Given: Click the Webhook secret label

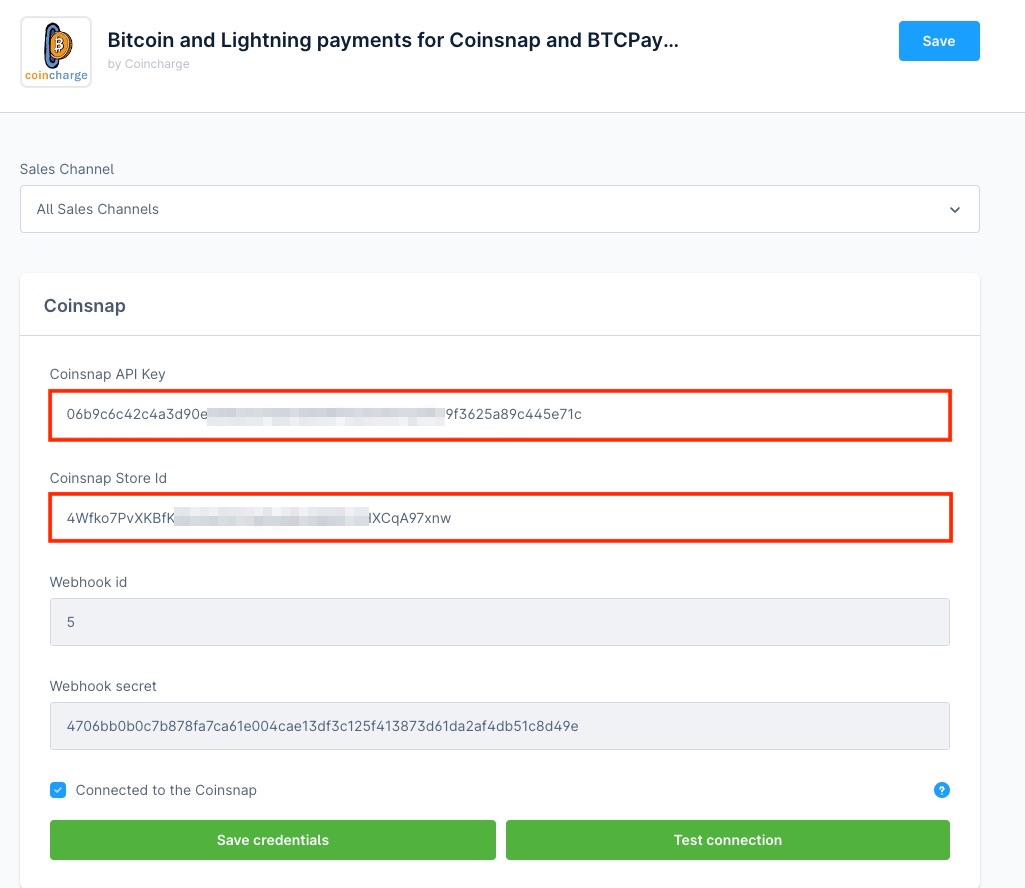Looking at the screenshot, I should tap(103, 686).
